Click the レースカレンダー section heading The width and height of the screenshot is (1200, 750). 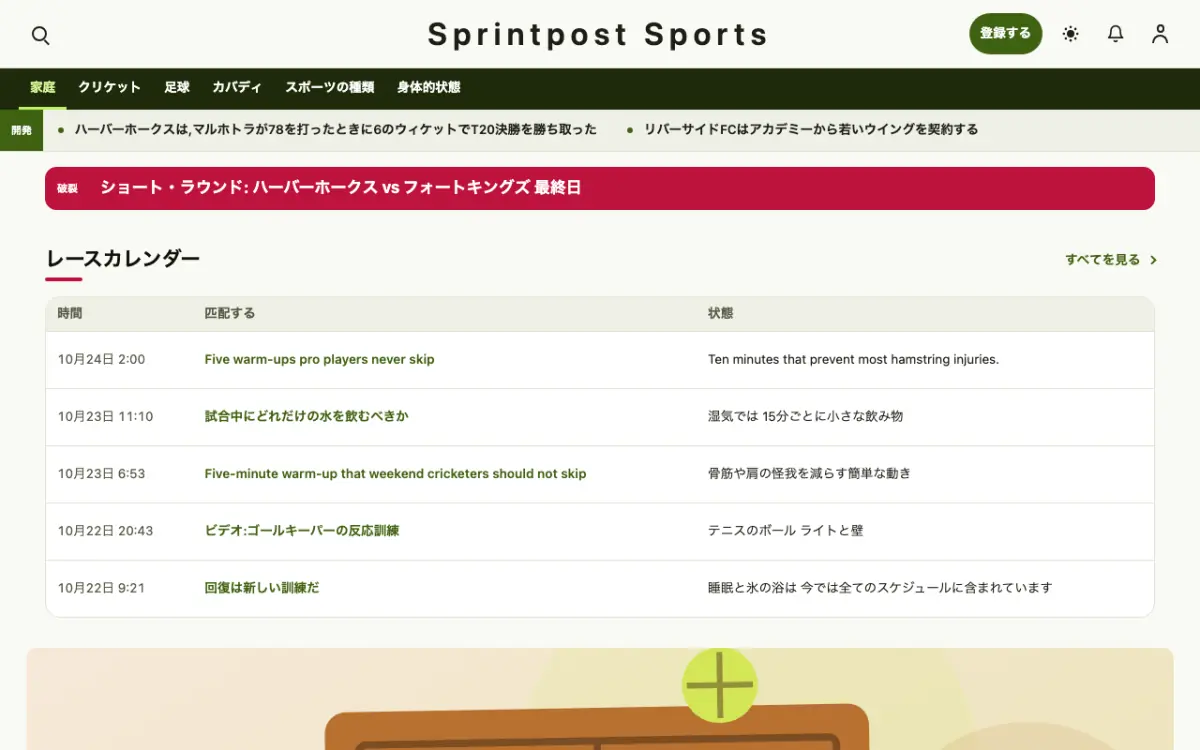click(x=123, y=259)
